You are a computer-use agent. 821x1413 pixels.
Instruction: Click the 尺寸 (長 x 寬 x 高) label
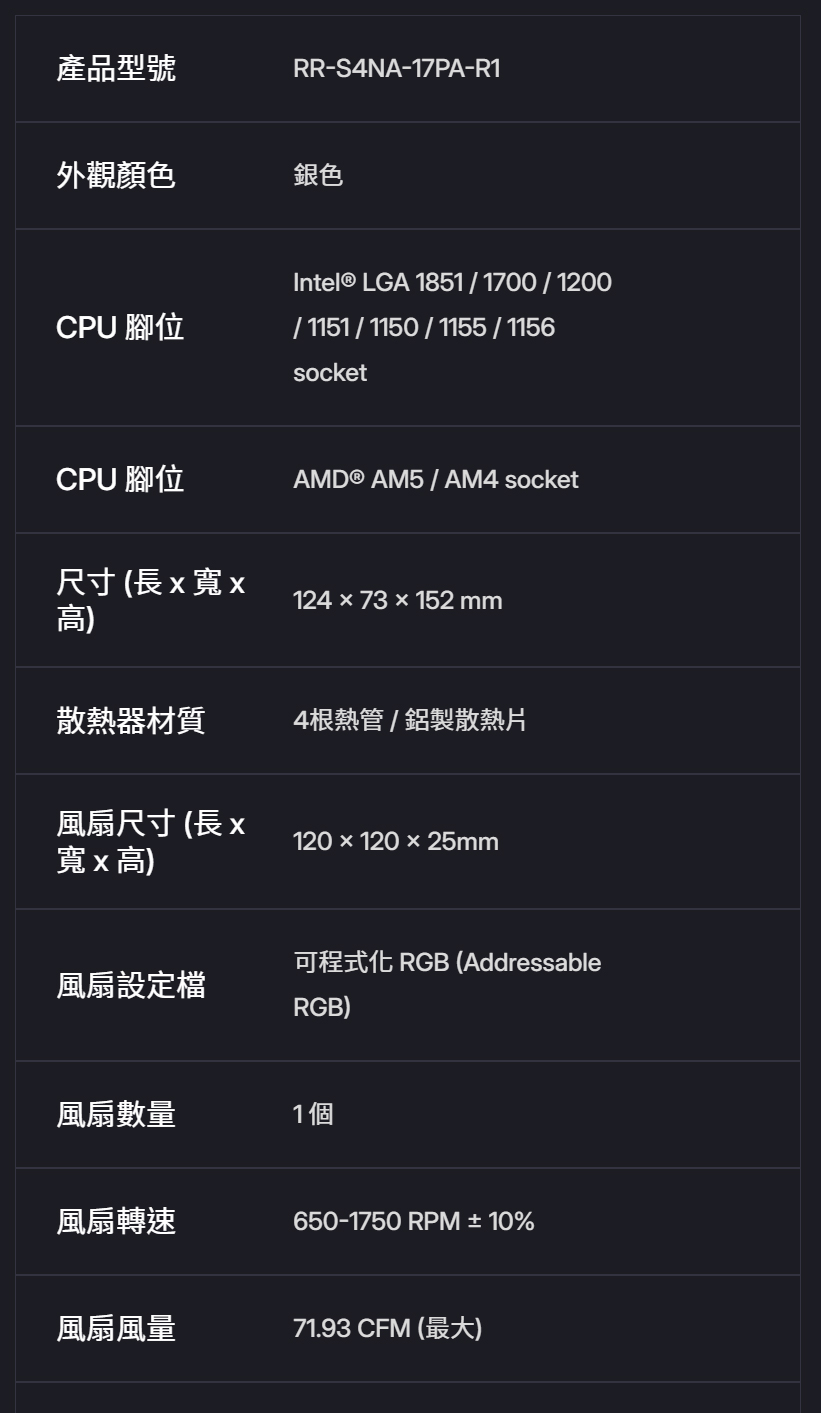[150, 600]
